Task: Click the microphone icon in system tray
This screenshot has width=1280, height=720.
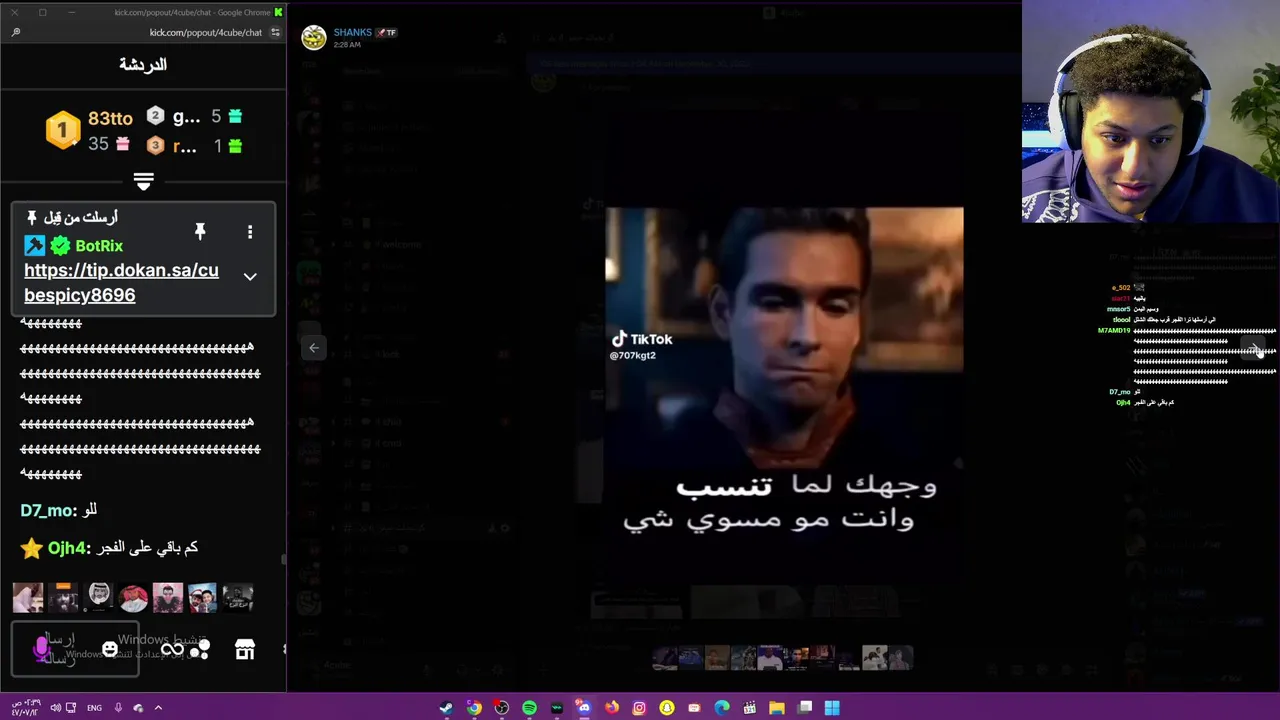Action: pyautogui.click(x=118, y=708)
